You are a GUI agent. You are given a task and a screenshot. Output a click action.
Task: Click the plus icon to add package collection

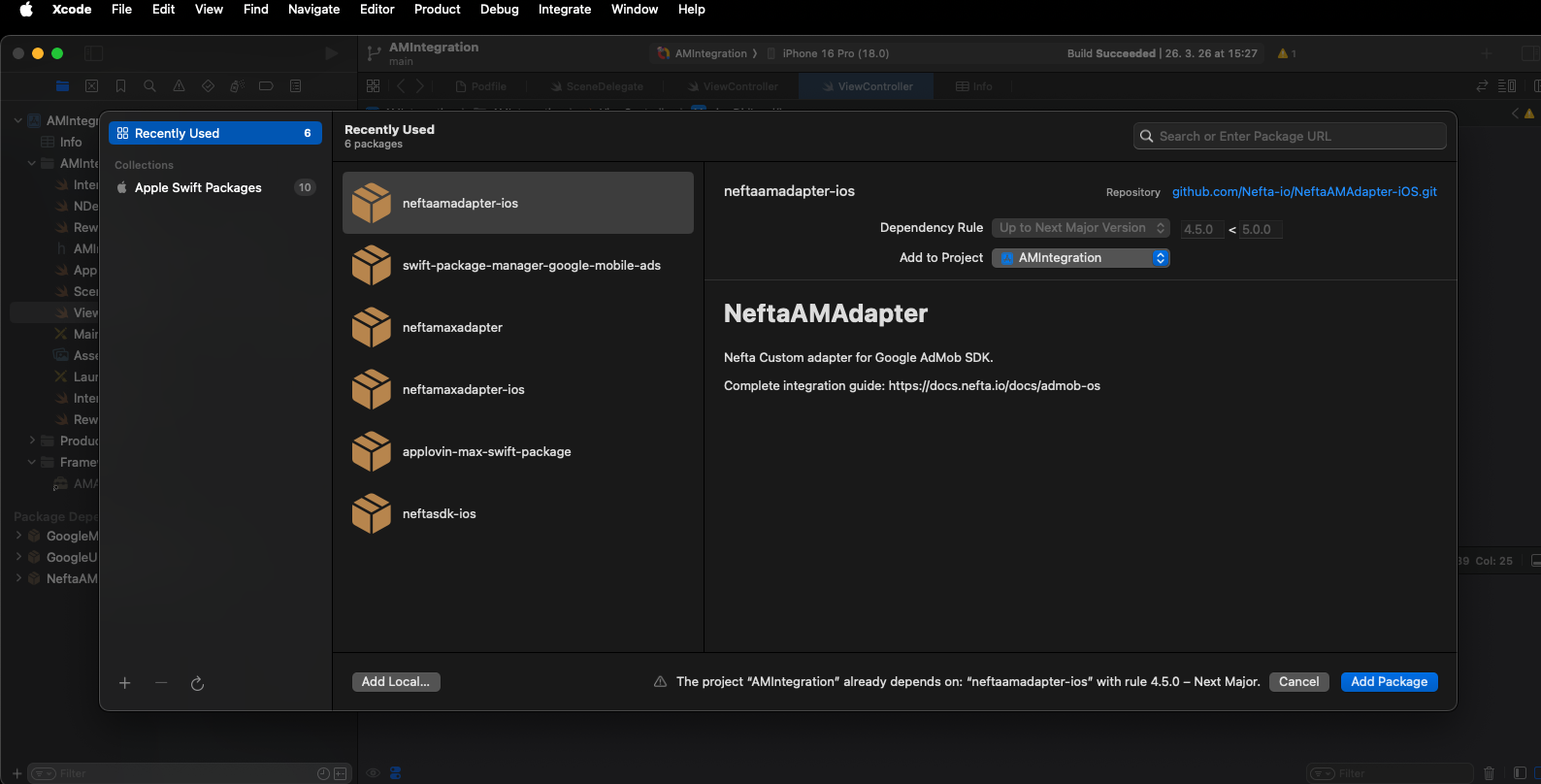click(124, 683)
